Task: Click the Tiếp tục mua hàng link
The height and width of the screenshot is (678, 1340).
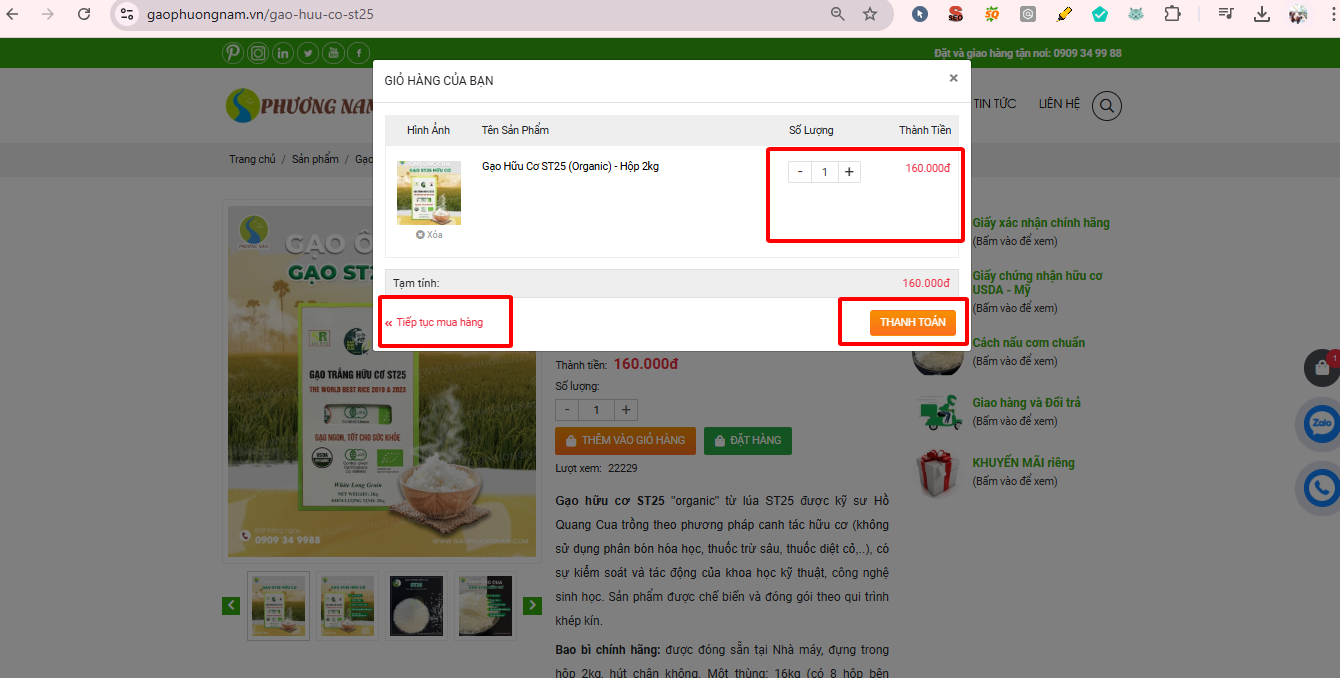Action: (439, 322)
